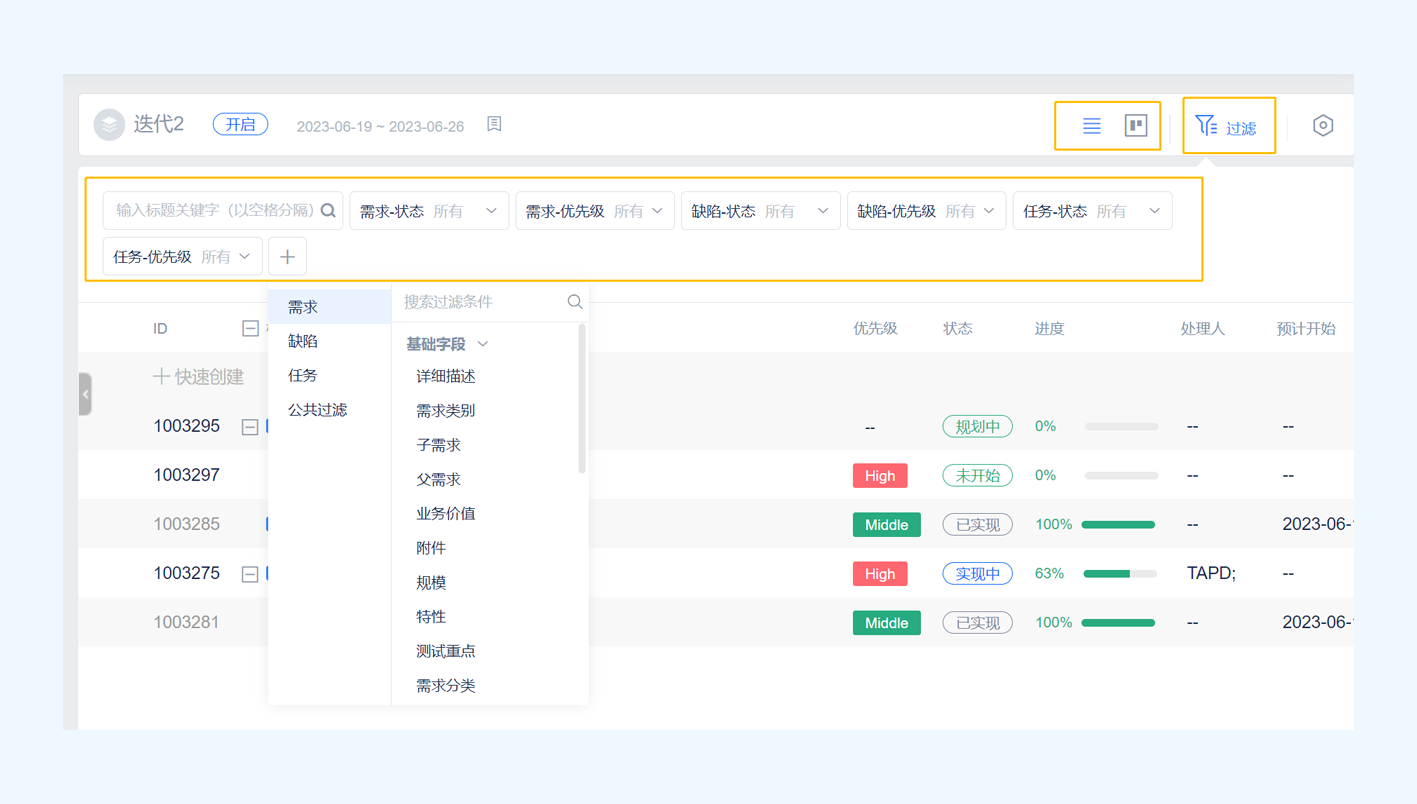Choose 父需求 filter field
1417x804 pixels.
(x=438, y=479)
